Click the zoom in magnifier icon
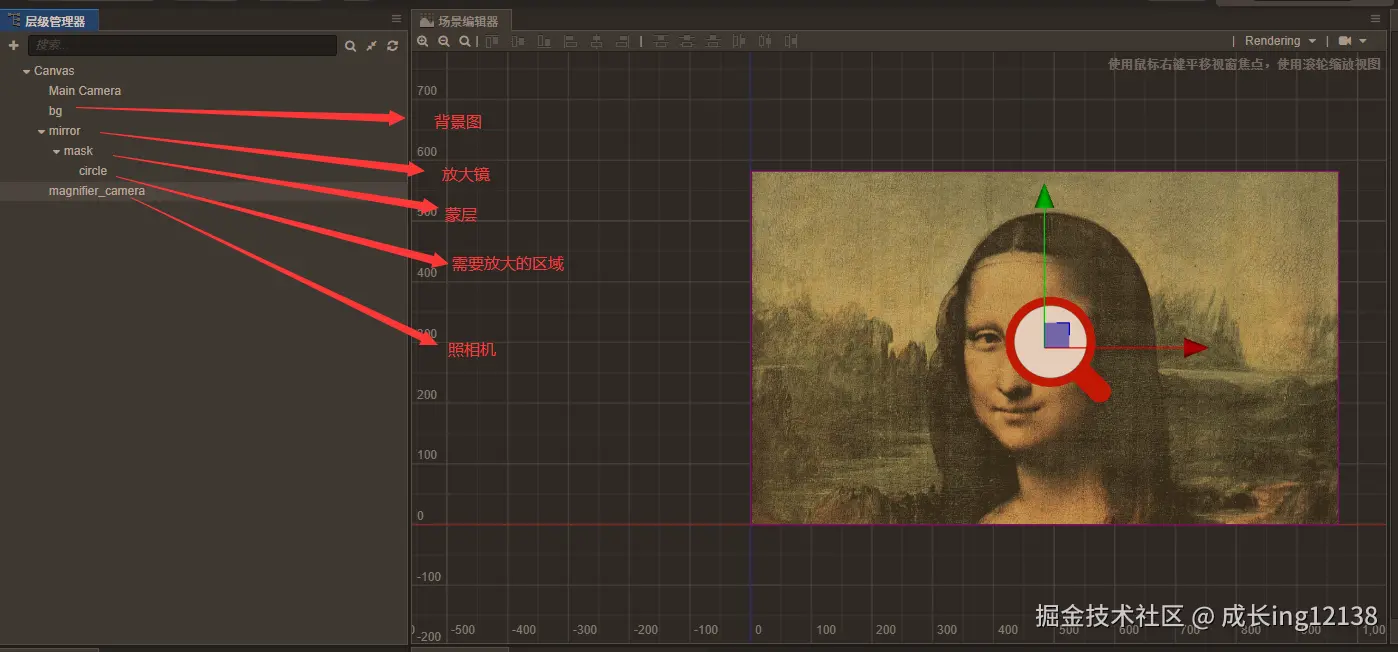1398x652 pixels. pyautogui.click(x=422, y=41)
